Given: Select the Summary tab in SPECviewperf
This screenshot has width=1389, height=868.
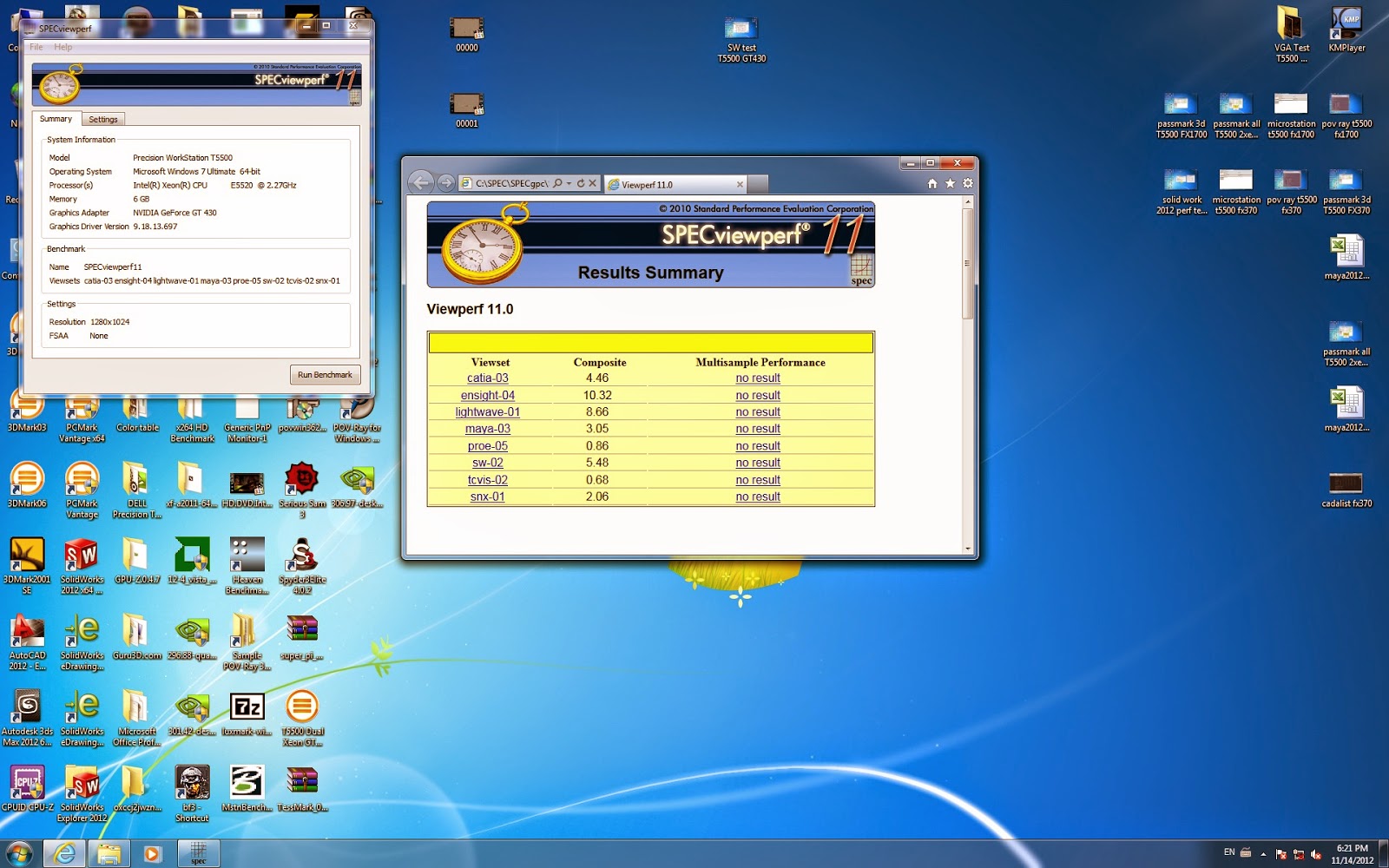Looking at the screenshot, I should 56,118.
